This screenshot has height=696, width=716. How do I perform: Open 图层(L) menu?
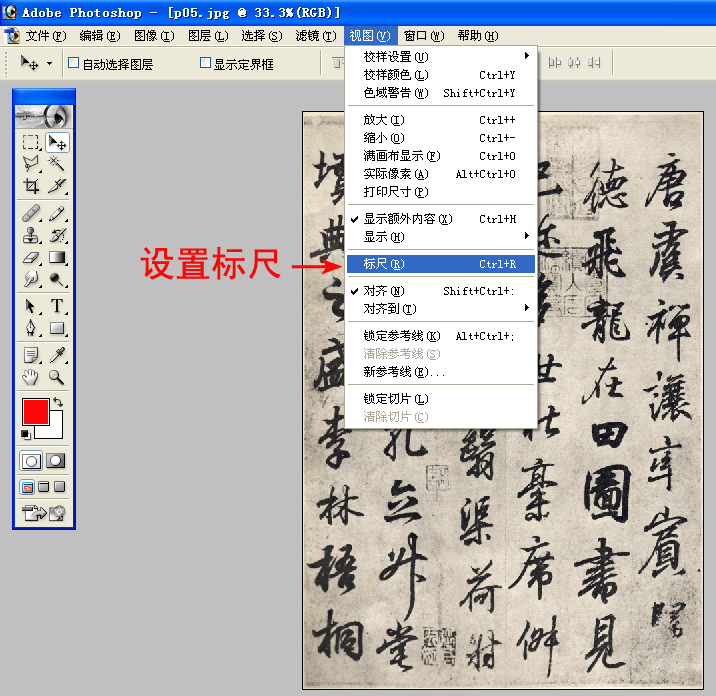coord(208,36)
